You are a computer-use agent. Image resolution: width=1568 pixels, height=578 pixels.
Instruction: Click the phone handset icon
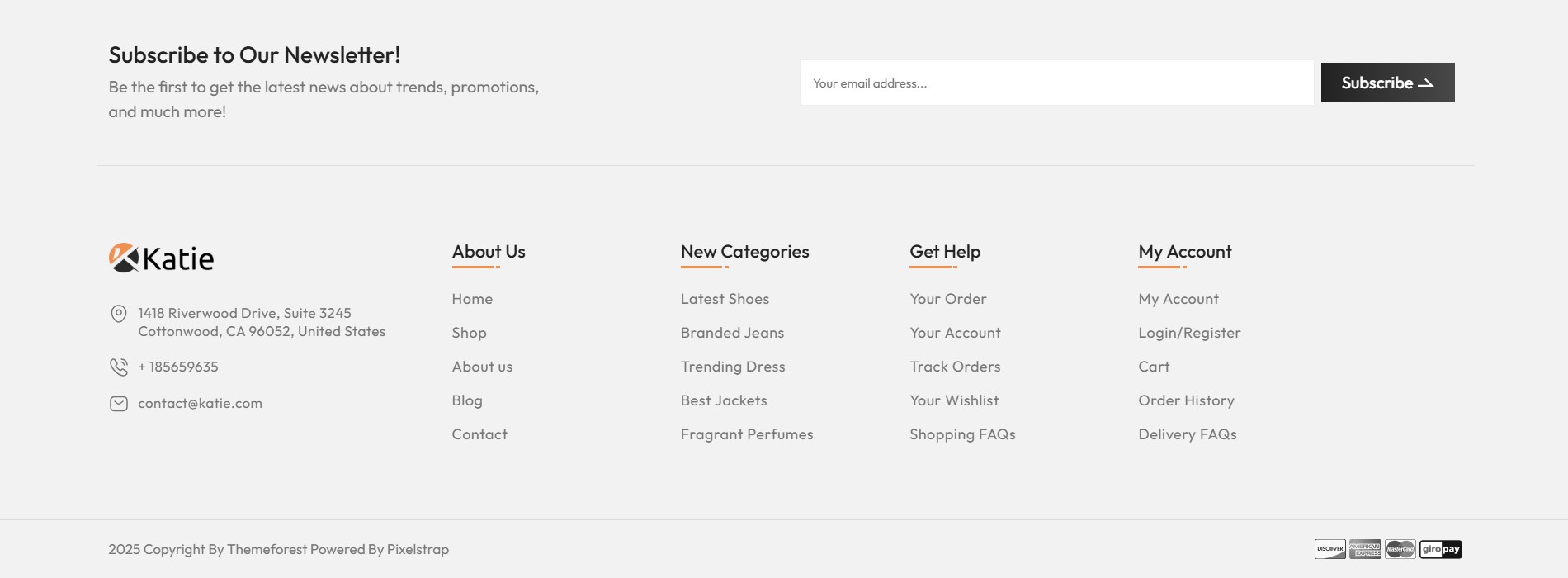119,367
